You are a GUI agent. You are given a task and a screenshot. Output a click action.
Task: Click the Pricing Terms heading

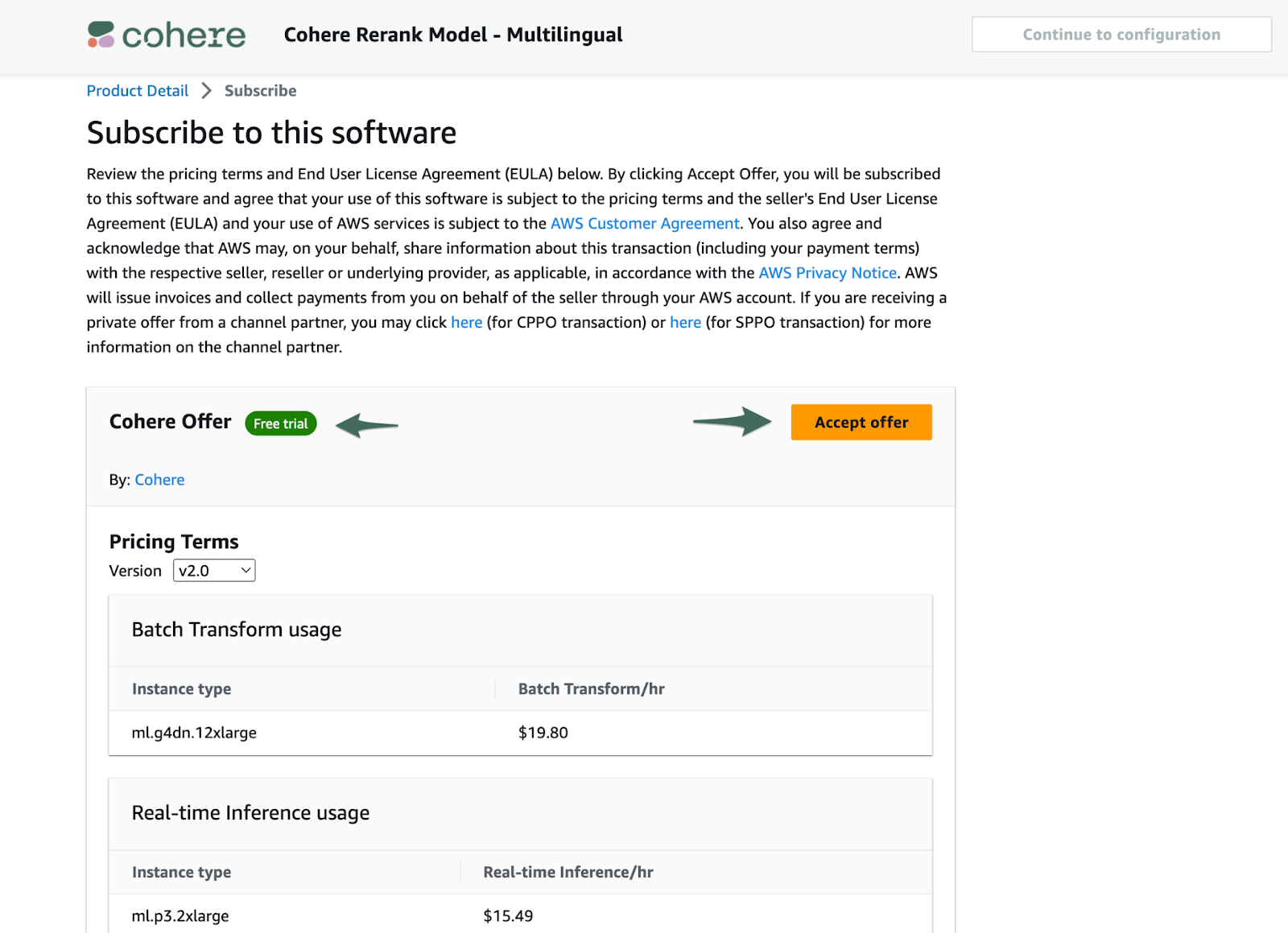[x=174, y=542]
